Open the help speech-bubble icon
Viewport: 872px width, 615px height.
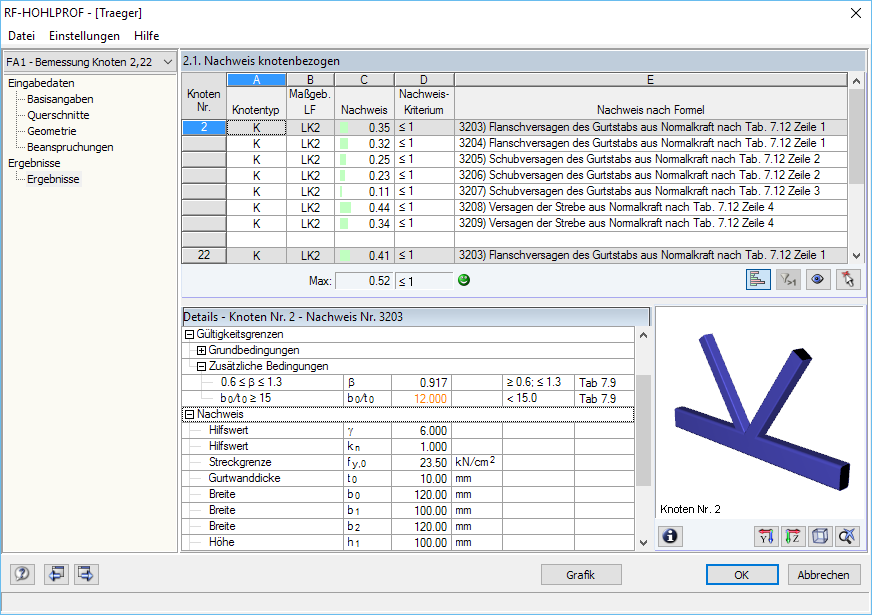pyautogui.click(x=22, y=574)
